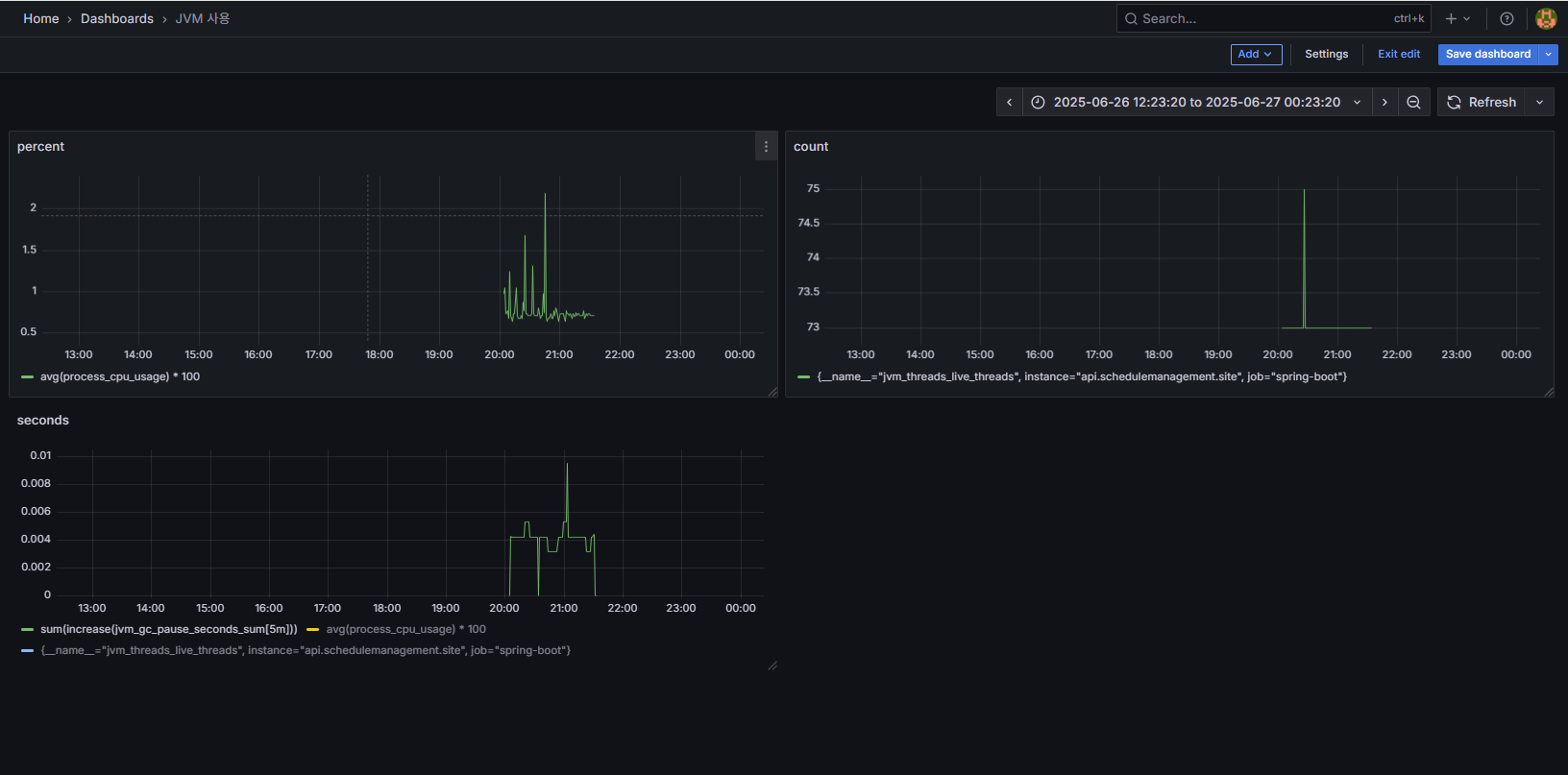The height and width of the screenshot is (775, 1568).
Task: Open Dashboards breadcrumb
Action: (117, 18)
